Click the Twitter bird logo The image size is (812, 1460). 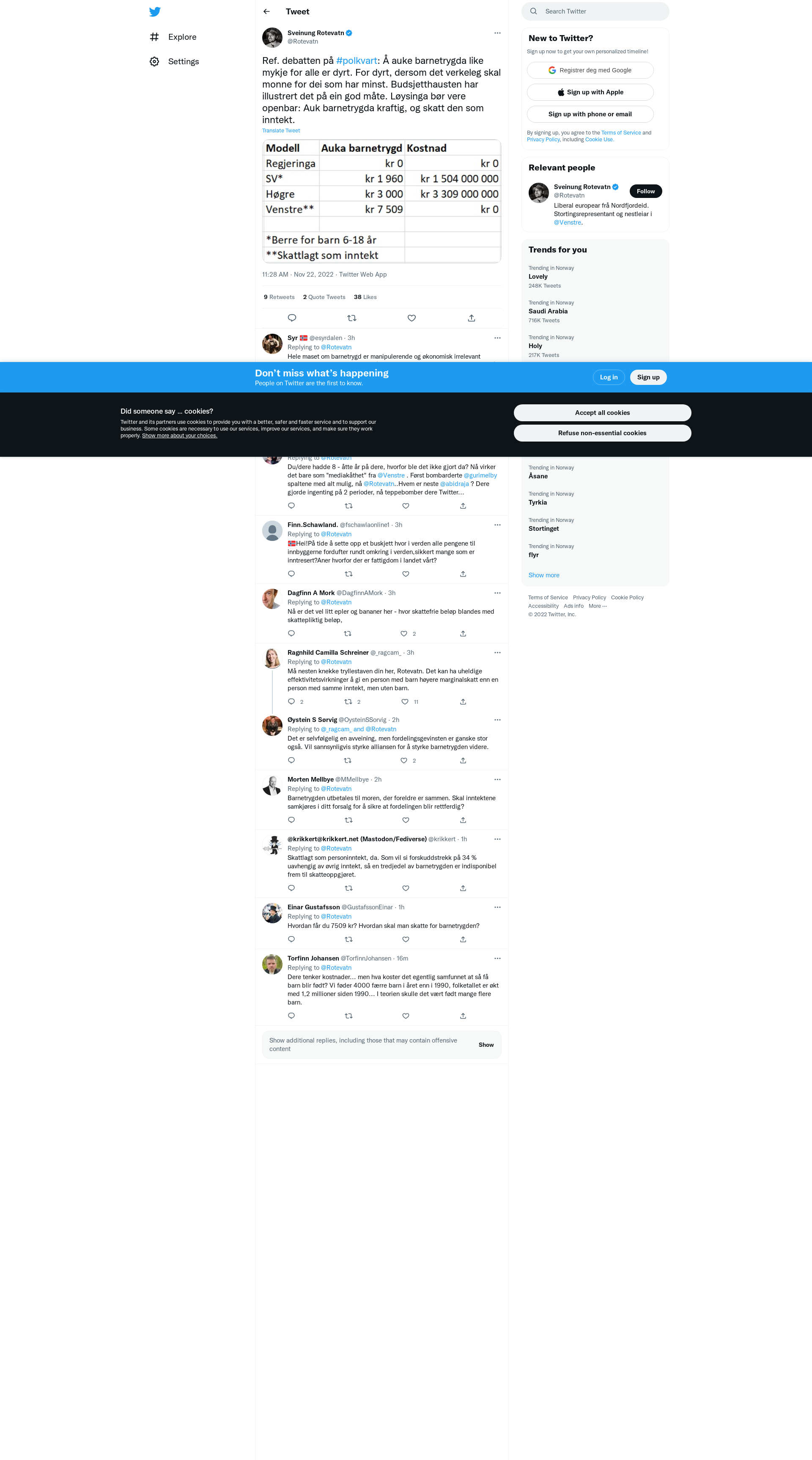(x=155, y=11)
